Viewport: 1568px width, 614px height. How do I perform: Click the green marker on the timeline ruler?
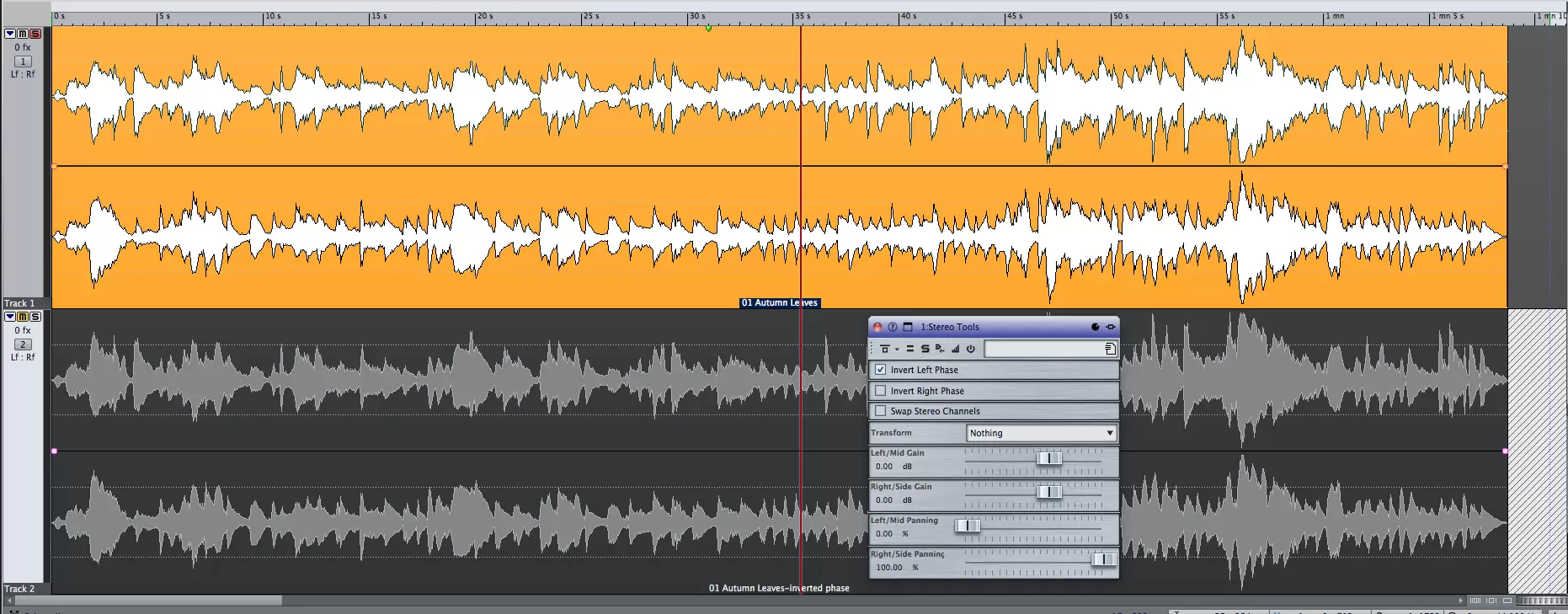point(708,29)
